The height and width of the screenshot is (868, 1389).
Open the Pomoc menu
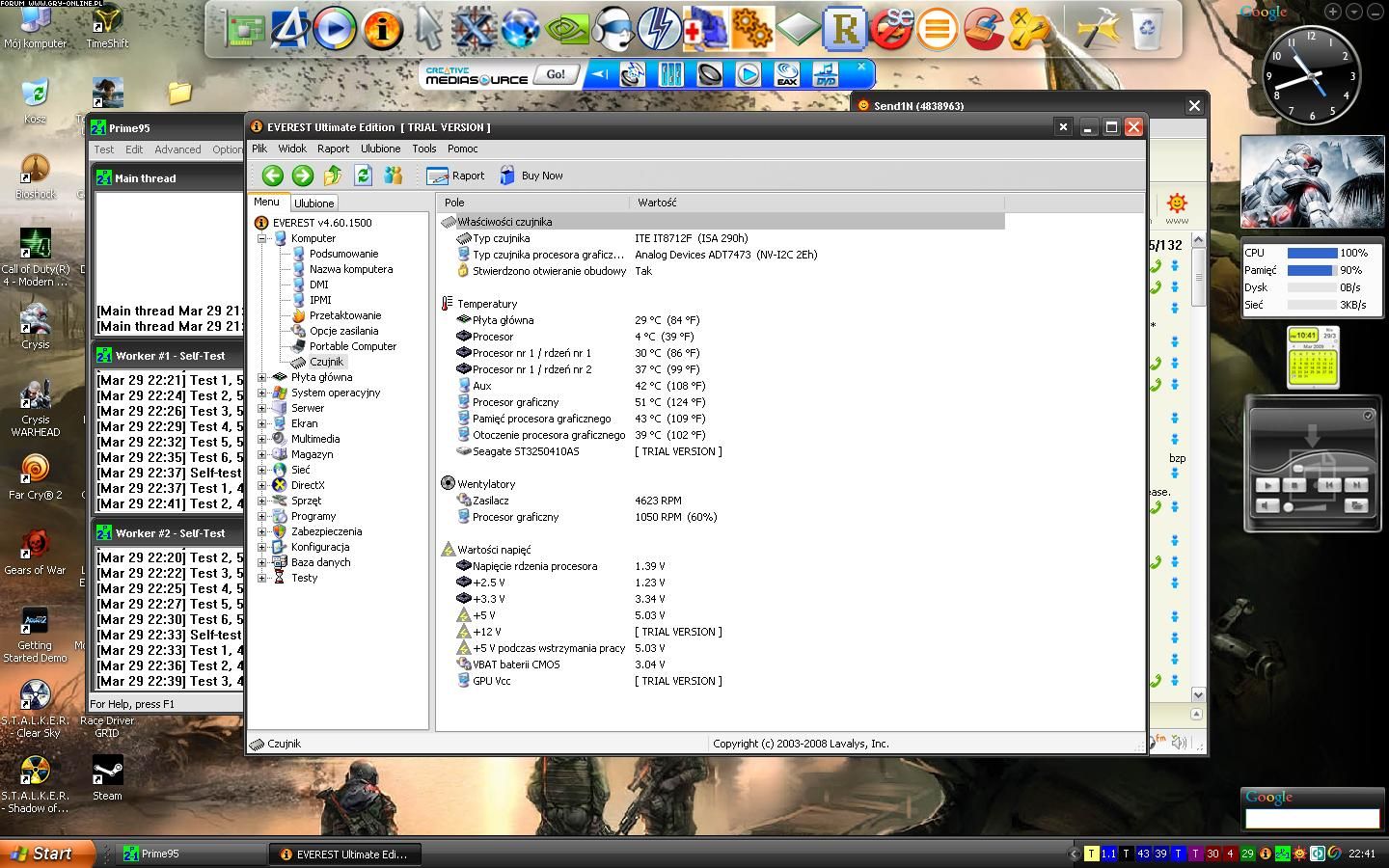[x=463, y=149]
